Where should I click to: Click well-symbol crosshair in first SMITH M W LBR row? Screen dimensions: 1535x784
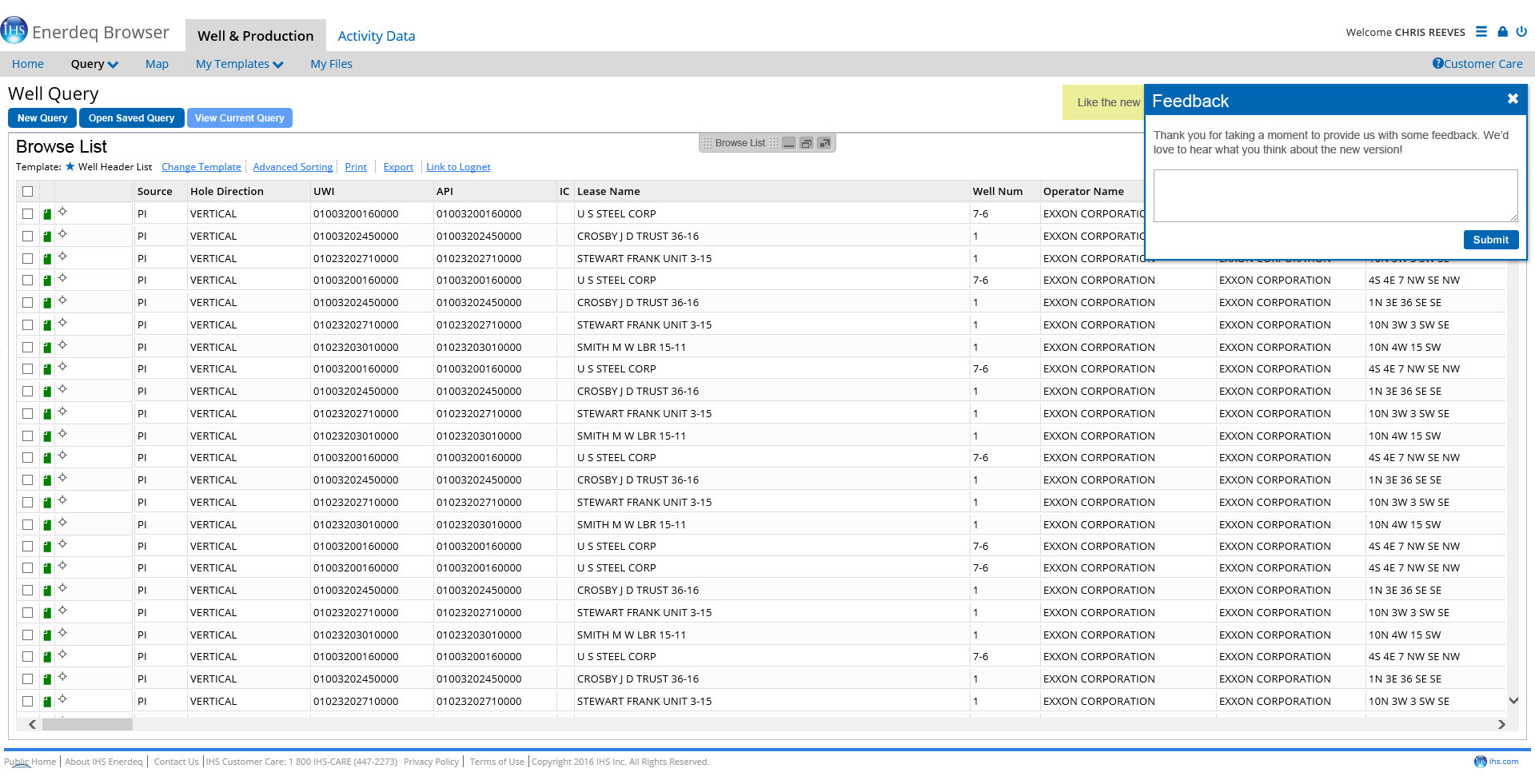(x=62, y=345)
